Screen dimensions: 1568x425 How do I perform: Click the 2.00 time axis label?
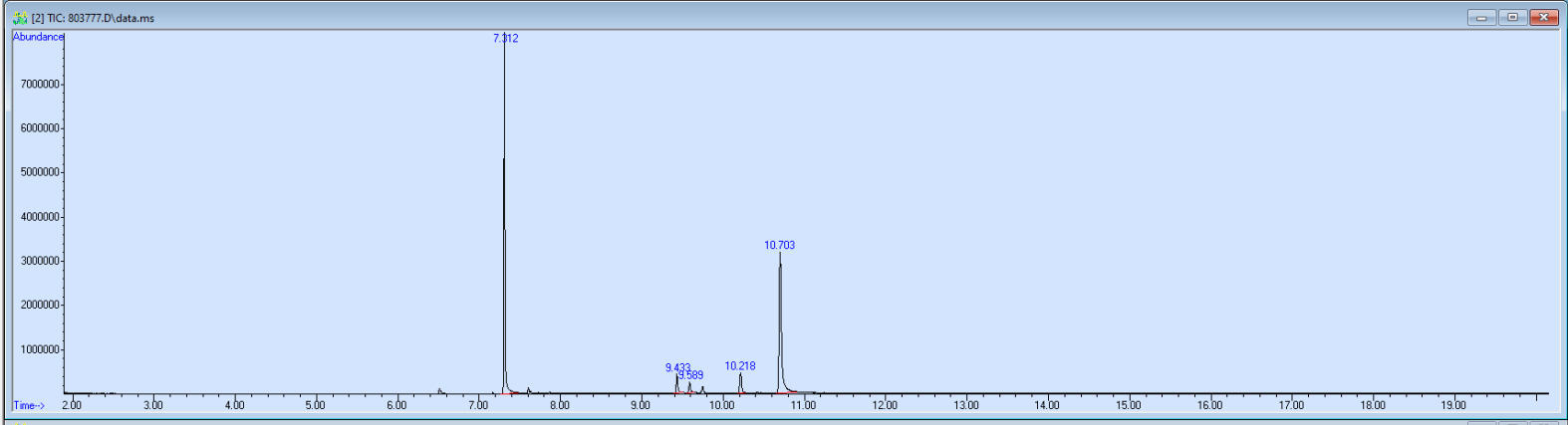click(x=72, y=405)
